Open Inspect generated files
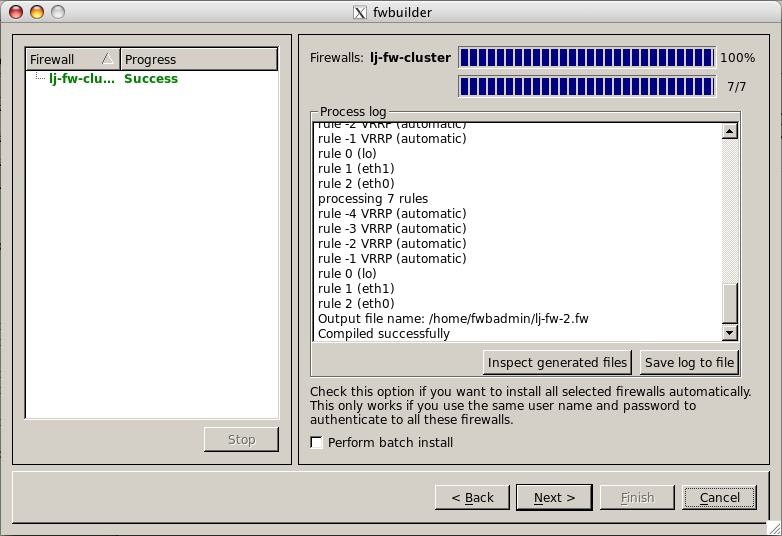The height and width of the screenshot is (536, 782). pyautogui.click(x=557, y=362)
